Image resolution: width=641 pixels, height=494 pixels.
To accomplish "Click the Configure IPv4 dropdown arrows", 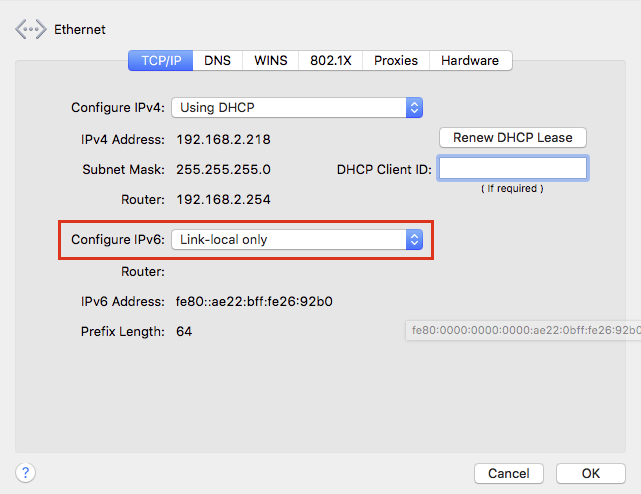I will pyautogui.click(x=414, y=108).
